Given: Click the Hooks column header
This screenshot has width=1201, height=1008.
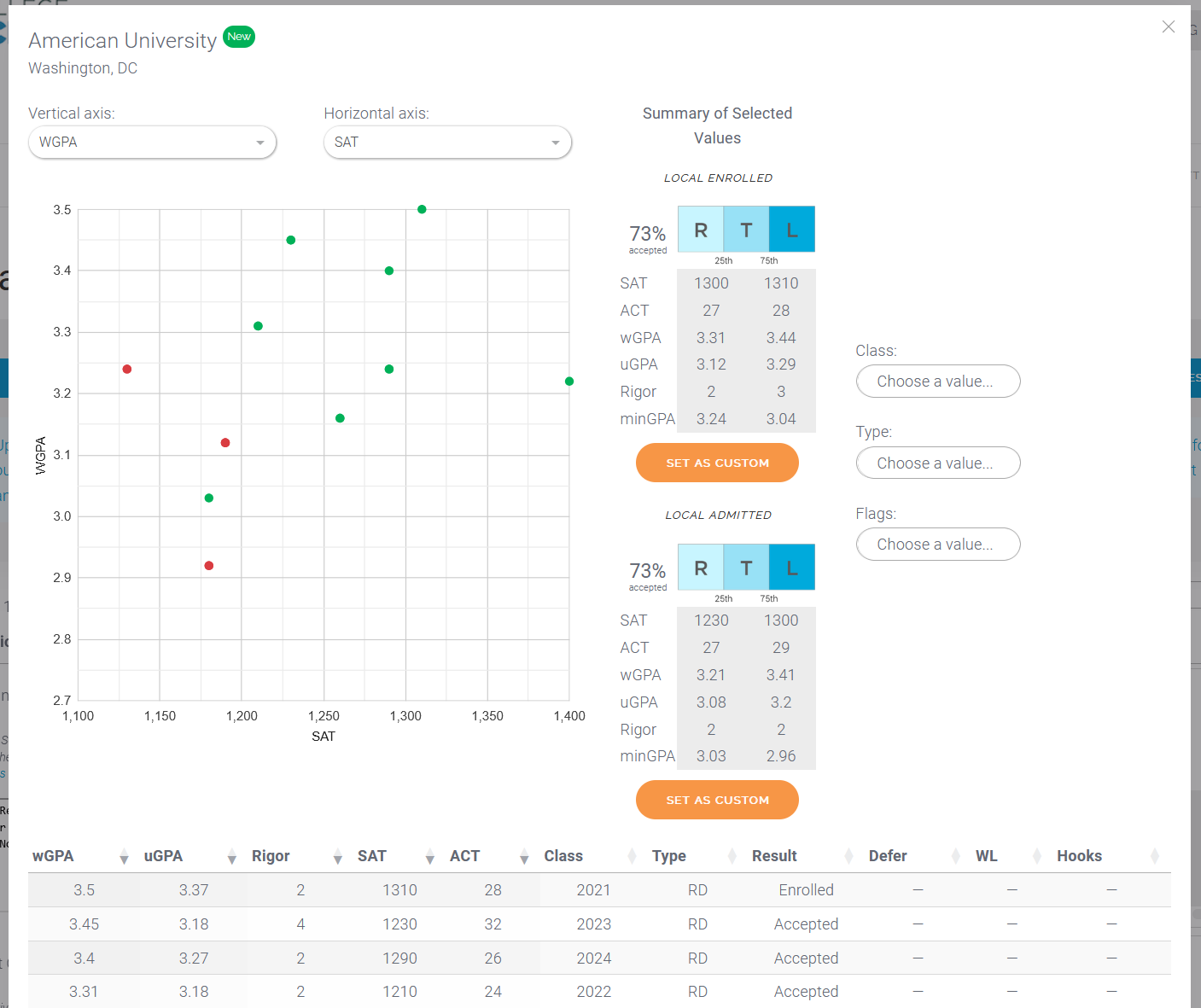Looking at the screenshot, I should coord(1079,856).
